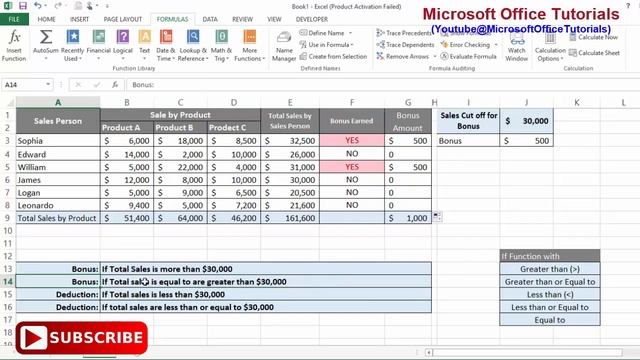Open the Auto Fill Options button

point(437,216)
